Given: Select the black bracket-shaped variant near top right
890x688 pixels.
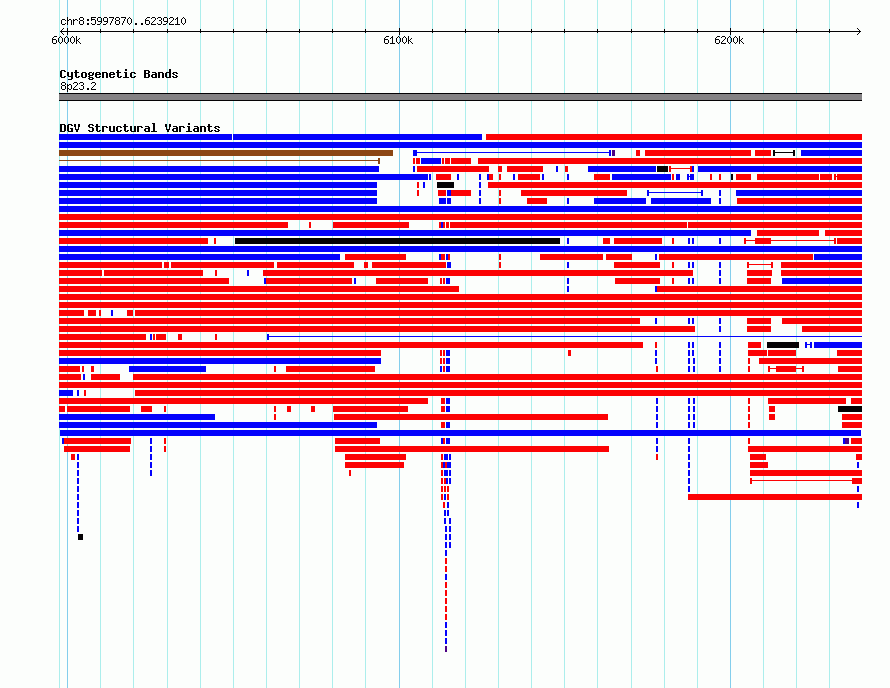Looking at the screenshot, I should (784, 153).
